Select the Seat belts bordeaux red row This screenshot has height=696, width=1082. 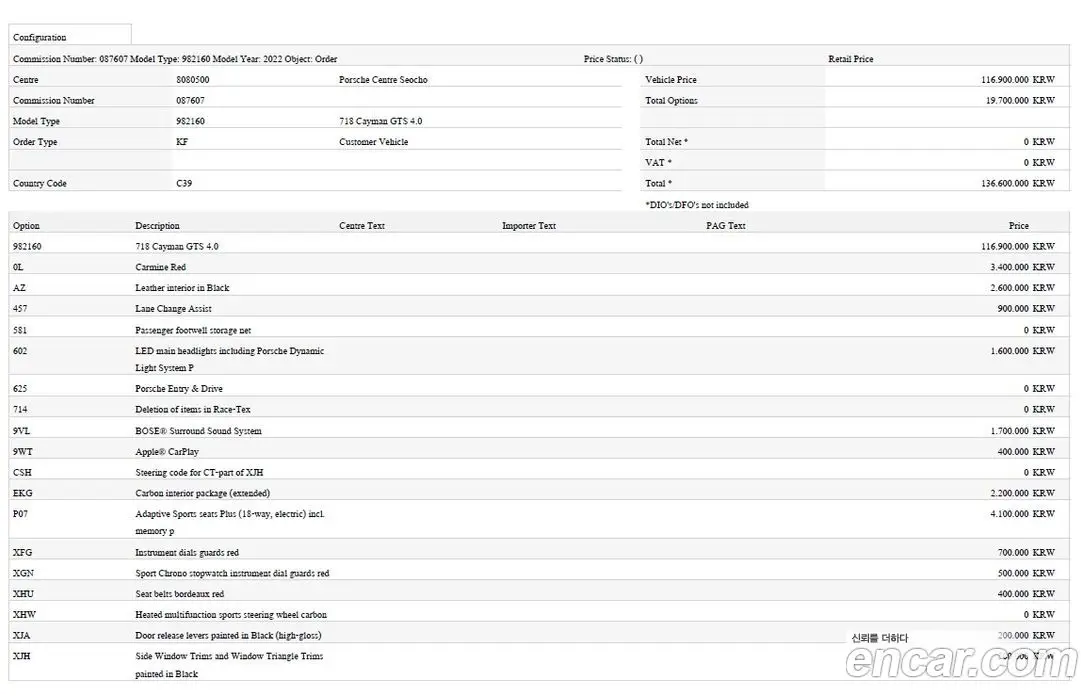pos(539,593)
